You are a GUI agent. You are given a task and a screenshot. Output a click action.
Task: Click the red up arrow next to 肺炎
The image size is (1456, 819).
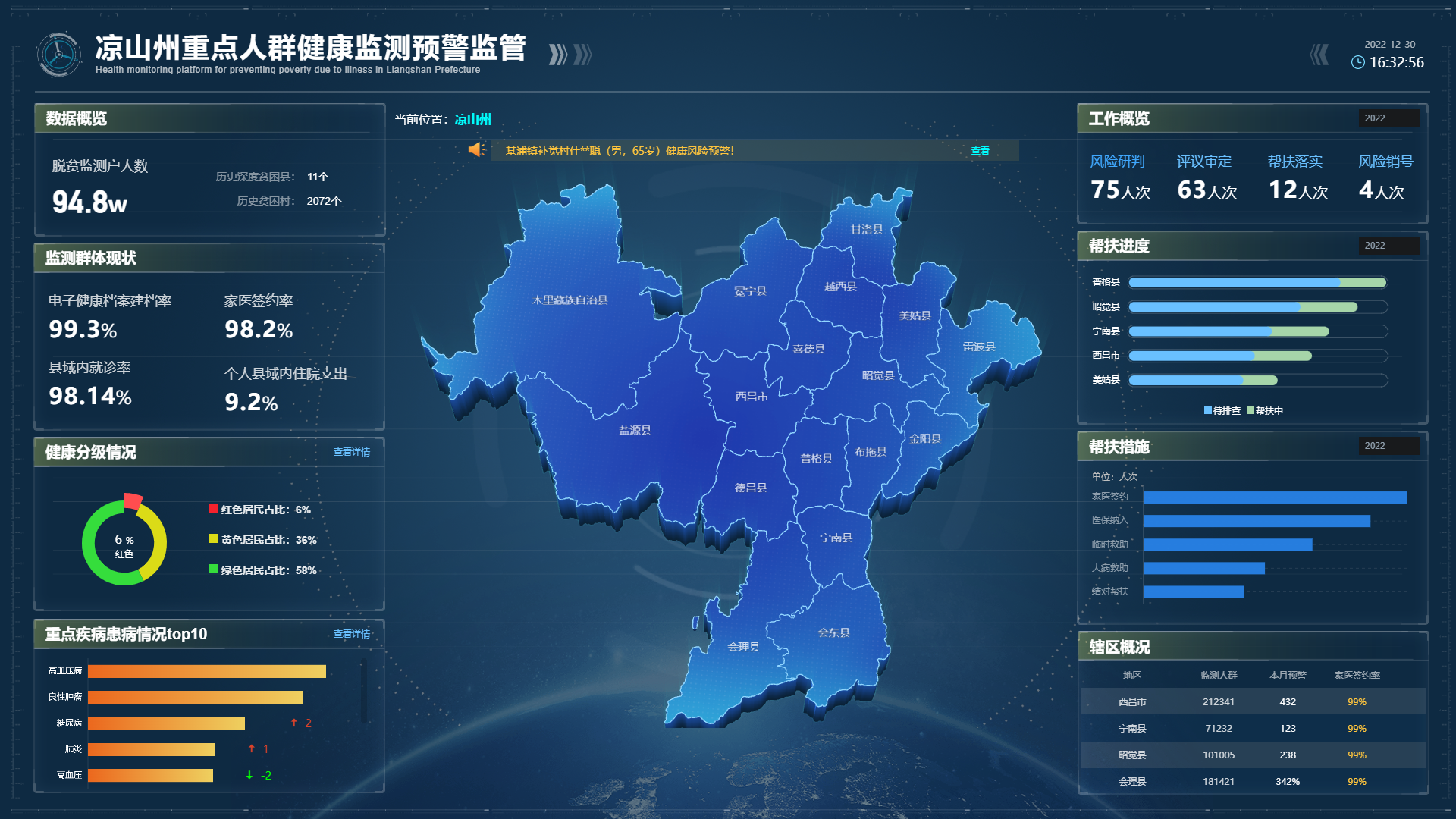tap(252, 748)
